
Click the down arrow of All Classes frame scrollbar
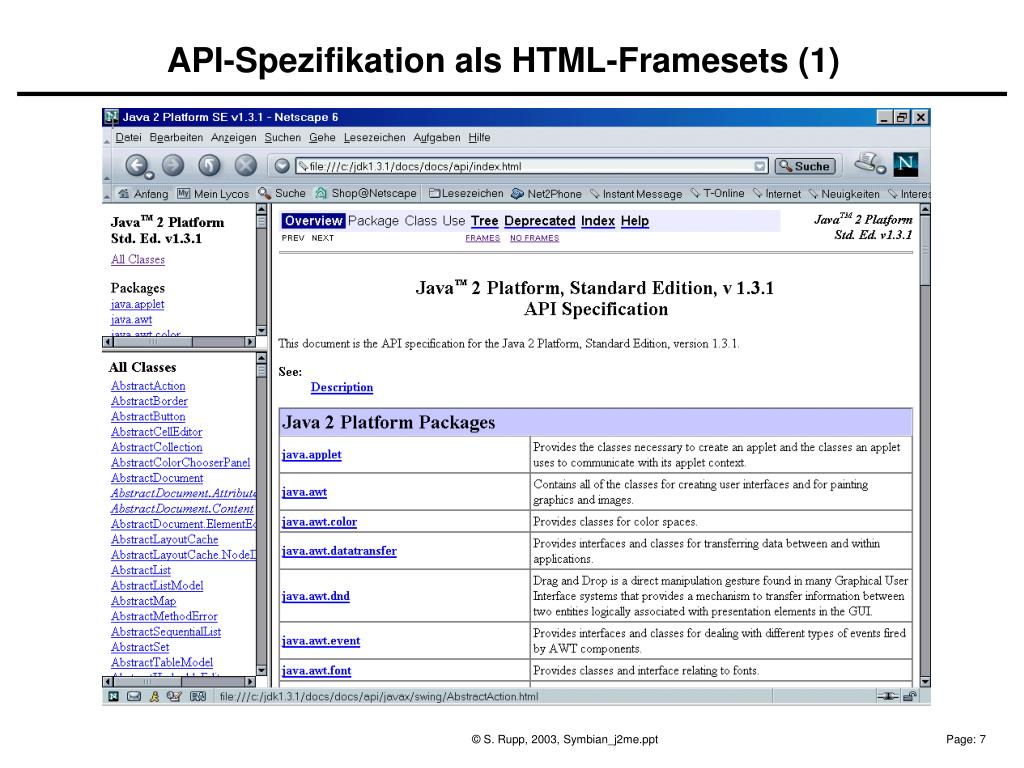[x=262, y=670]
